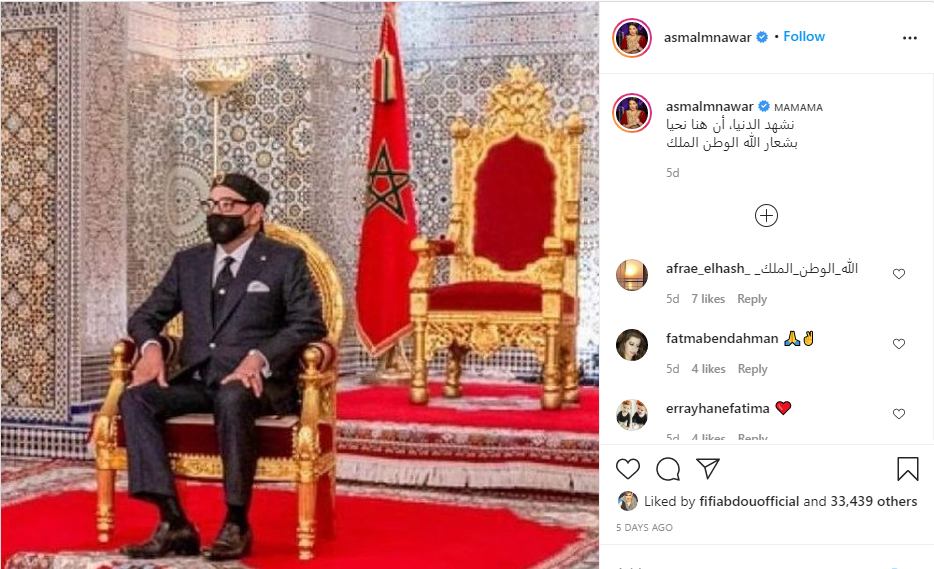934x569 pixels.
Task: Reply to fatmabendahman's comment
Action: 752,369
